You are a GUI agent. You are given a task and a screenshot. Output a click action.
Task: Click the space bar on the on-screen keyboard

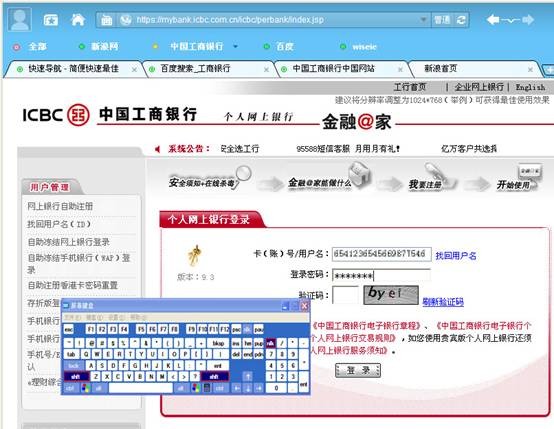coord(141,388)
